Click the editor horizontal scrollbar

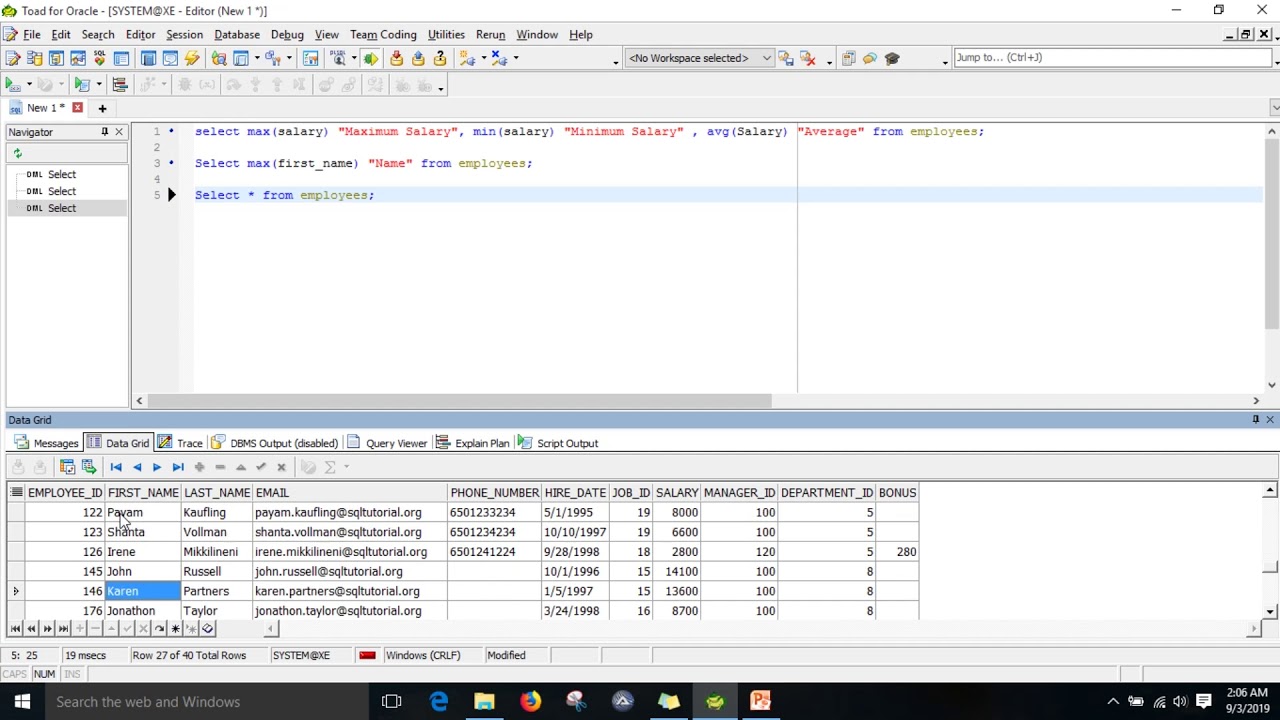(460, 401)
